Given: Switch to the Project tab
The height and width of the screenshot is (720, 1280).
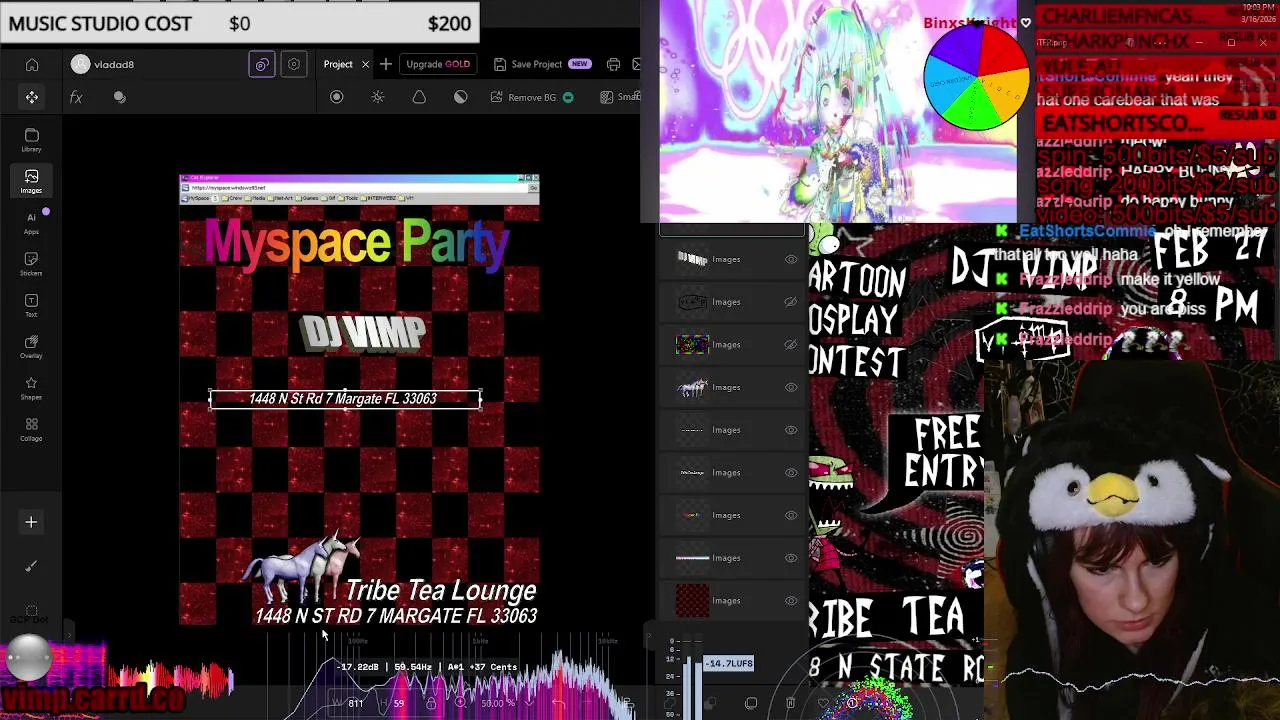Looking at the screenshot, I should coord(338,64).
